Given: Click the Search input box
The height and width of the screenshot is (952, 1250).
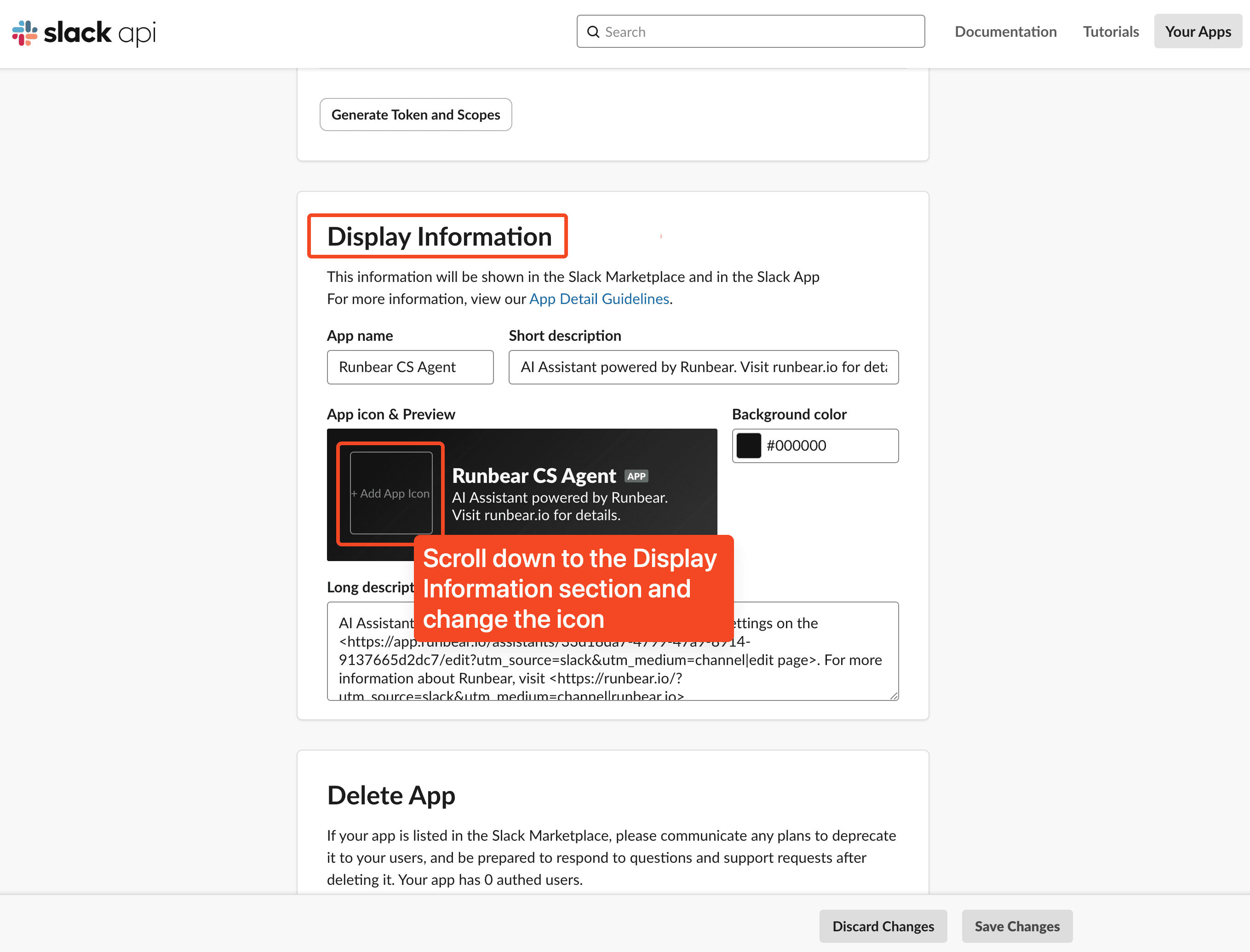Looking at the screenshot, I should point(750,32).
